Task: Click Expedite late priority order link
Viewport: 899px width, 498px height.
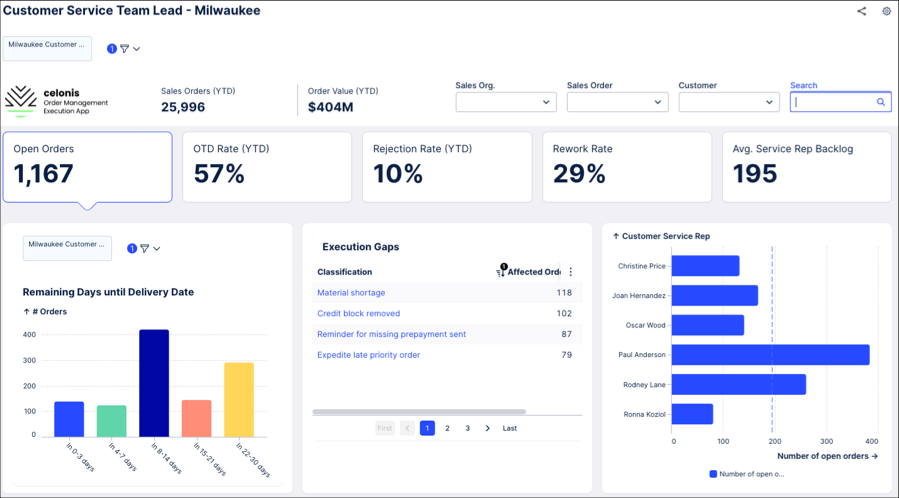Action: click(x=369, y=355)
